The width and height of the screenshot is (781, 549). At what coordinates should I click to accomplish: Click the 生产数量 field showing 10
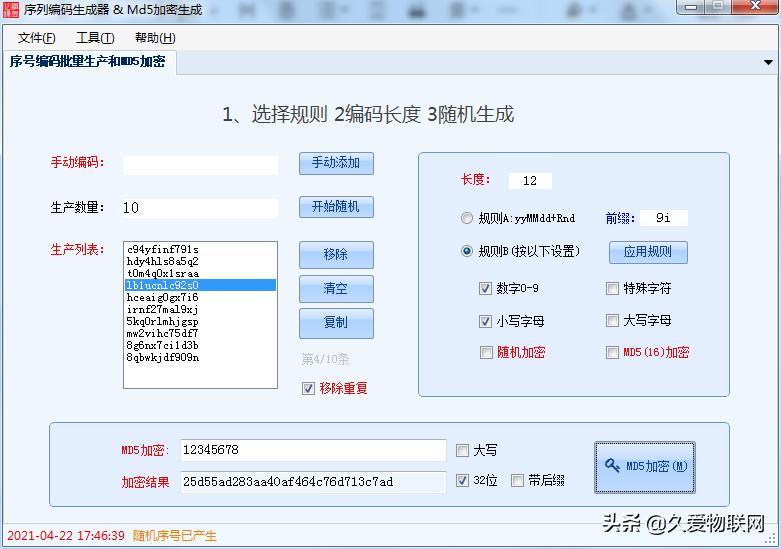(x=200, y=208)
